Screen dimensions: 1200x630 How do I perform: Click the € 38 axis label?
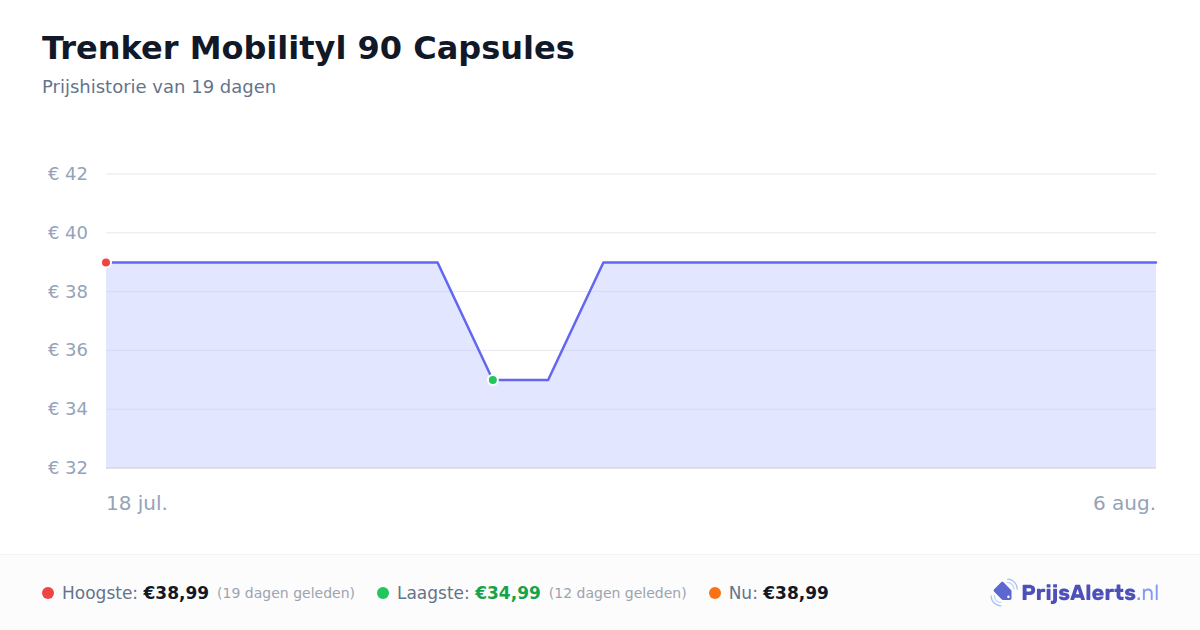coord(68,292)
